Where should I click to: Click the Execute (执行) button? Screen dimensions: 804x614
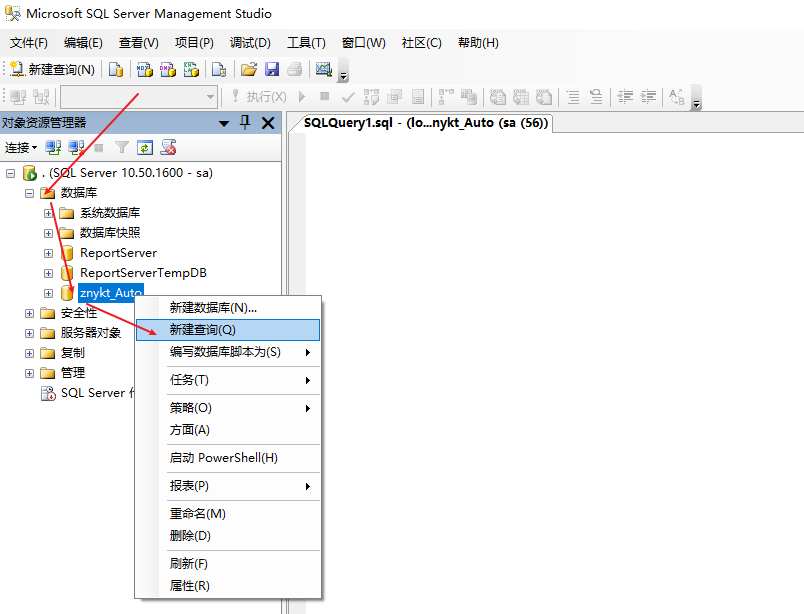click(259, 96)
